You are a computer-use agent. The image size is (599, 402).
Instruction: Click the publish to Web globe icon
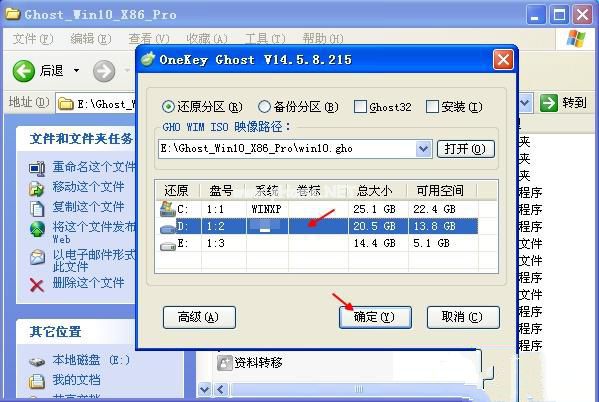click(x=37, y=229)
